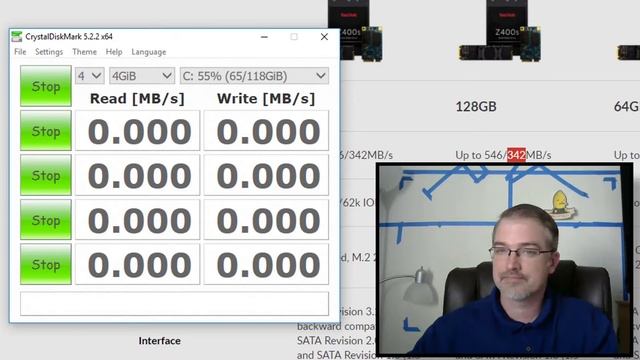Click the Stop button in the fourth results row
Screen dimensions: 640x360
(x=46, y=264)
